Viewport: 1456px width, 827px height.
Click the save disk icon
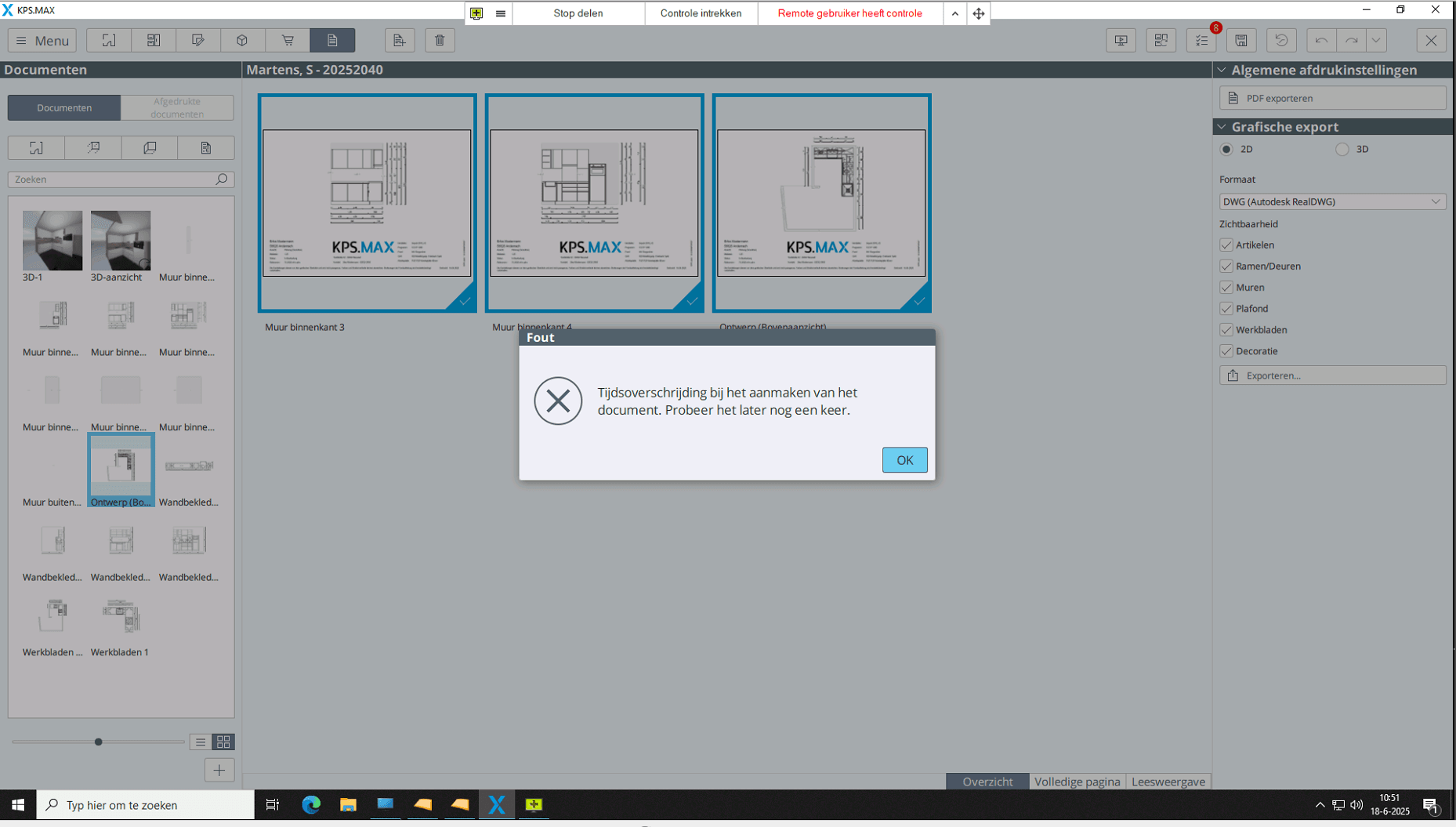click(1241, 41)
